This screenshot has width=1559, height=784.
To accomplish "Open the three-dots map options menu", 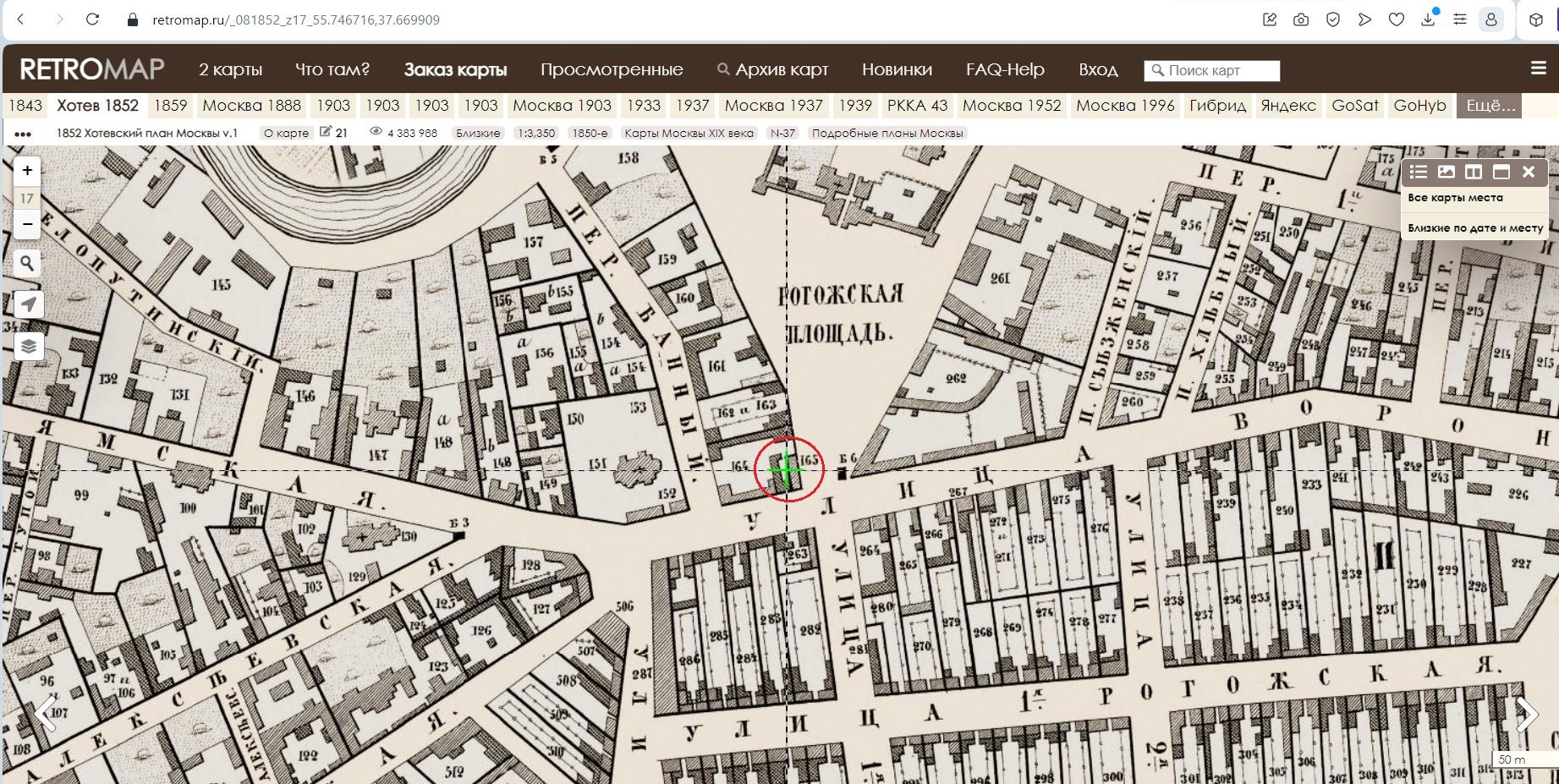I will [x=23, y=134].
